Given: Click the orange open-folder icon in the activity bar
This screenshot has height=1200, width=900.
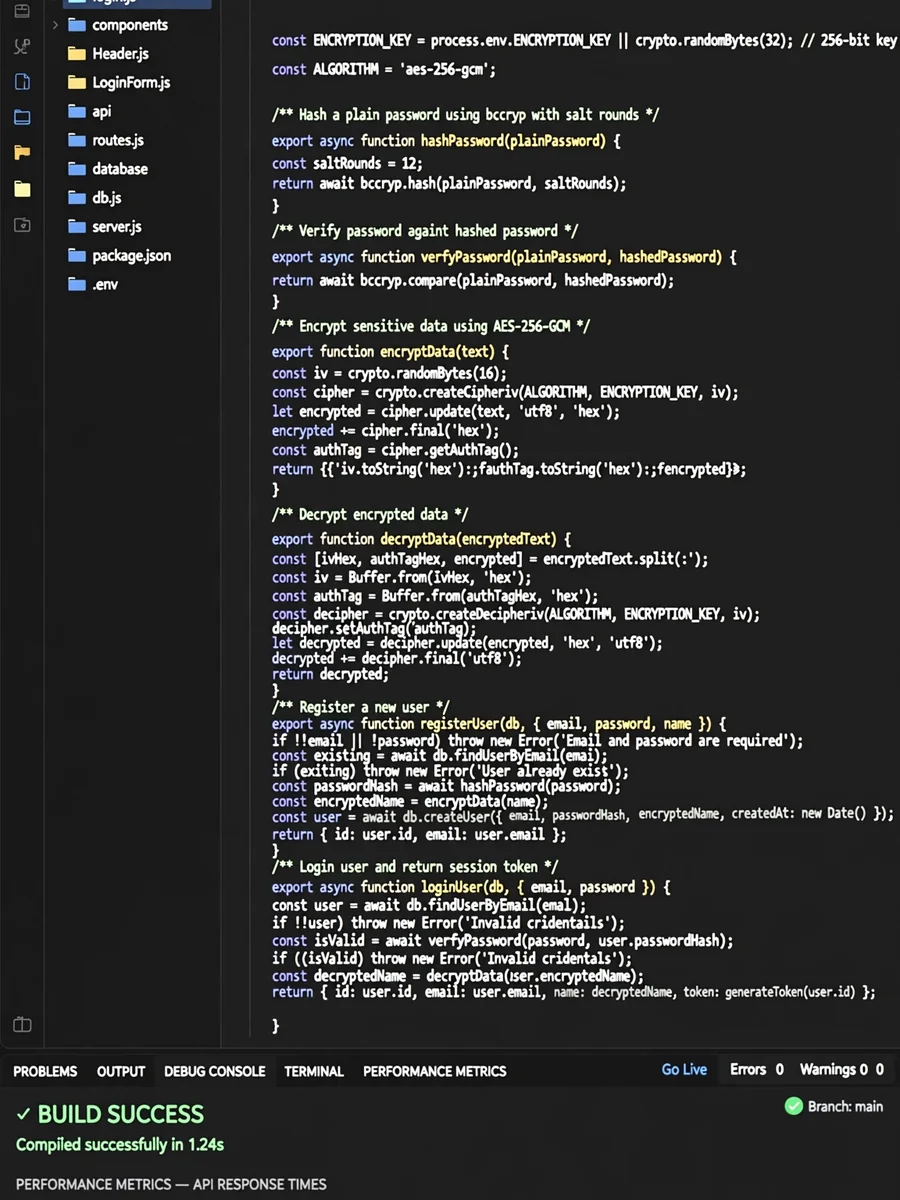Looking at the screenshot, I should (x=22, y=153).
